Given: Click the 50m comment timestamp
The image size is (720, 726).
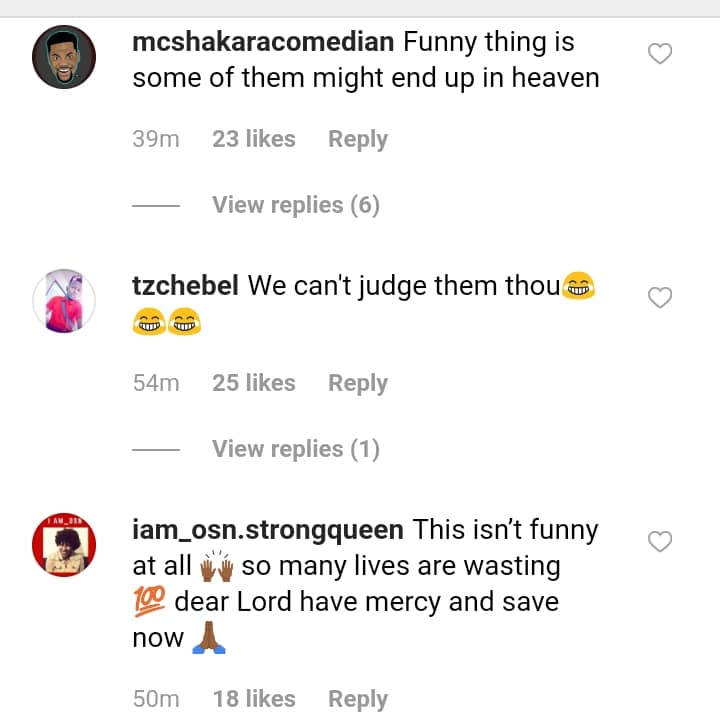Looking at the screenshot, I should point(155,699).
